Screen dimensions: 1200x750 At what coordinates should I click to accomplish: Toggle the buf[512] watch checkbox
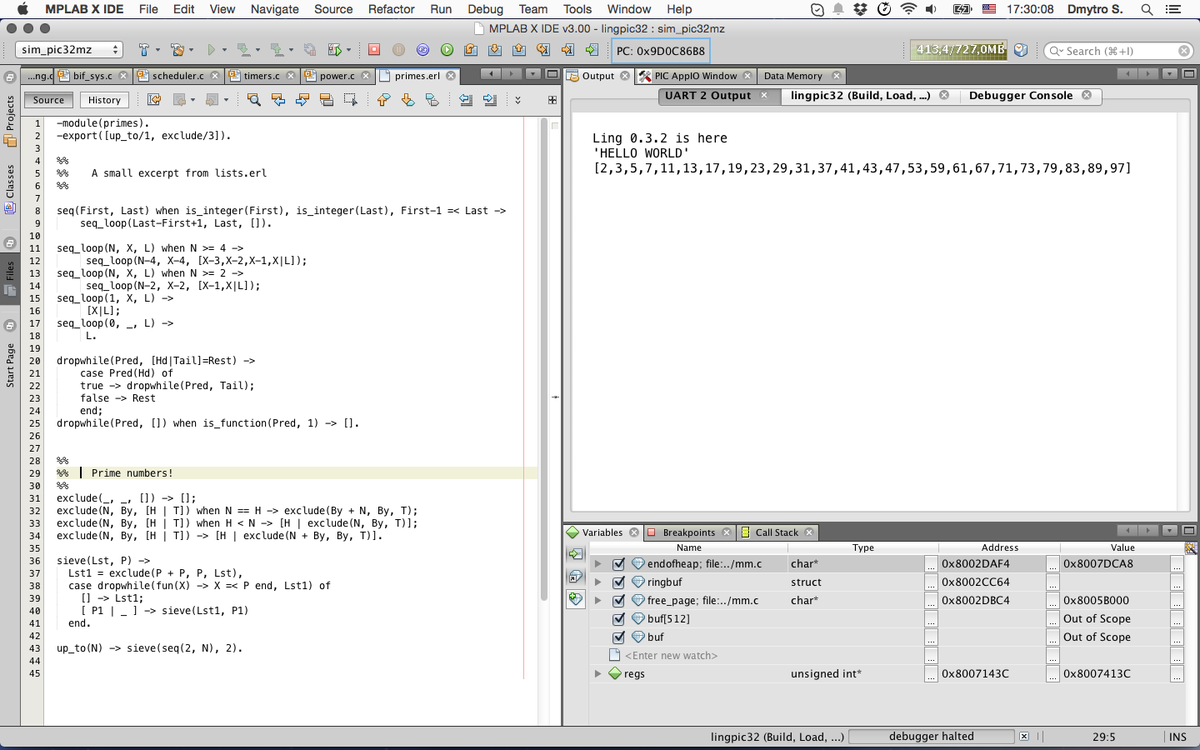coord(619,619)
